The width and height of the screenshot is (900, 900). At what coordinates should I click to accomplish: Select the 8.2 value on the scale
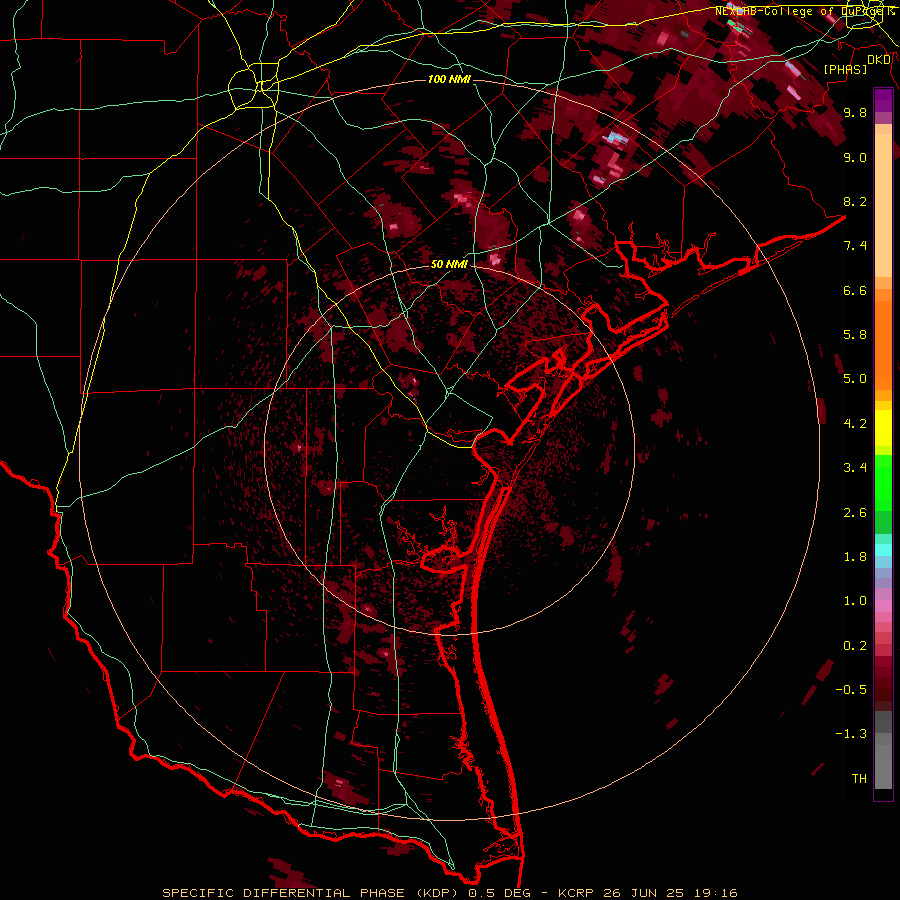coord(855,201)
